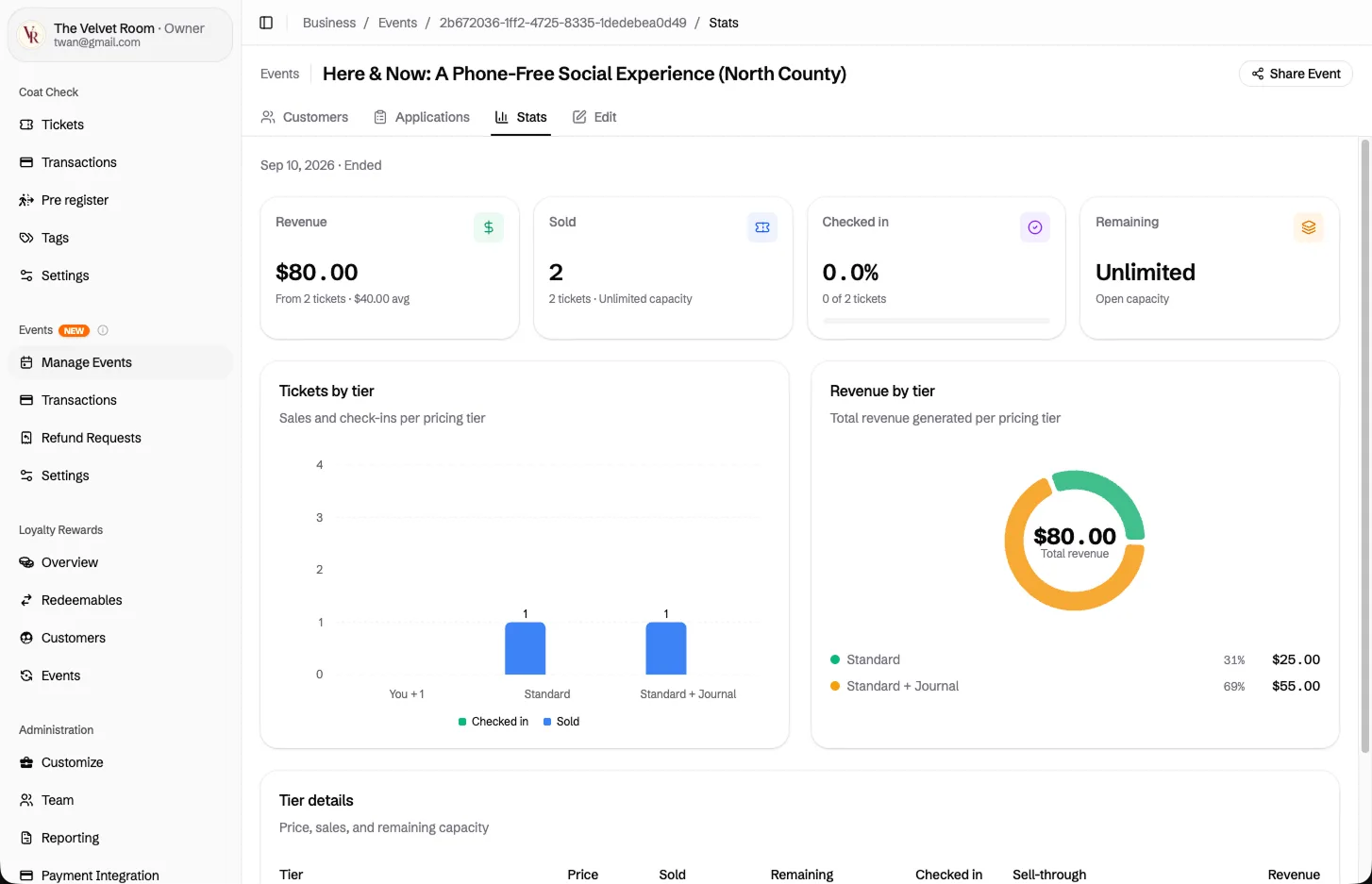Open Loyalty Rewards Events

(x=121, y=676)
